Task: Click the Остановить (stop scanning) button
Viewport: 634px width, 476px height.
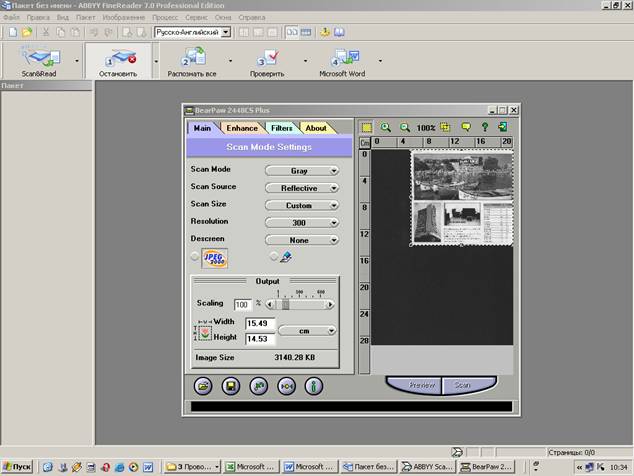Action: click(118, 61)
